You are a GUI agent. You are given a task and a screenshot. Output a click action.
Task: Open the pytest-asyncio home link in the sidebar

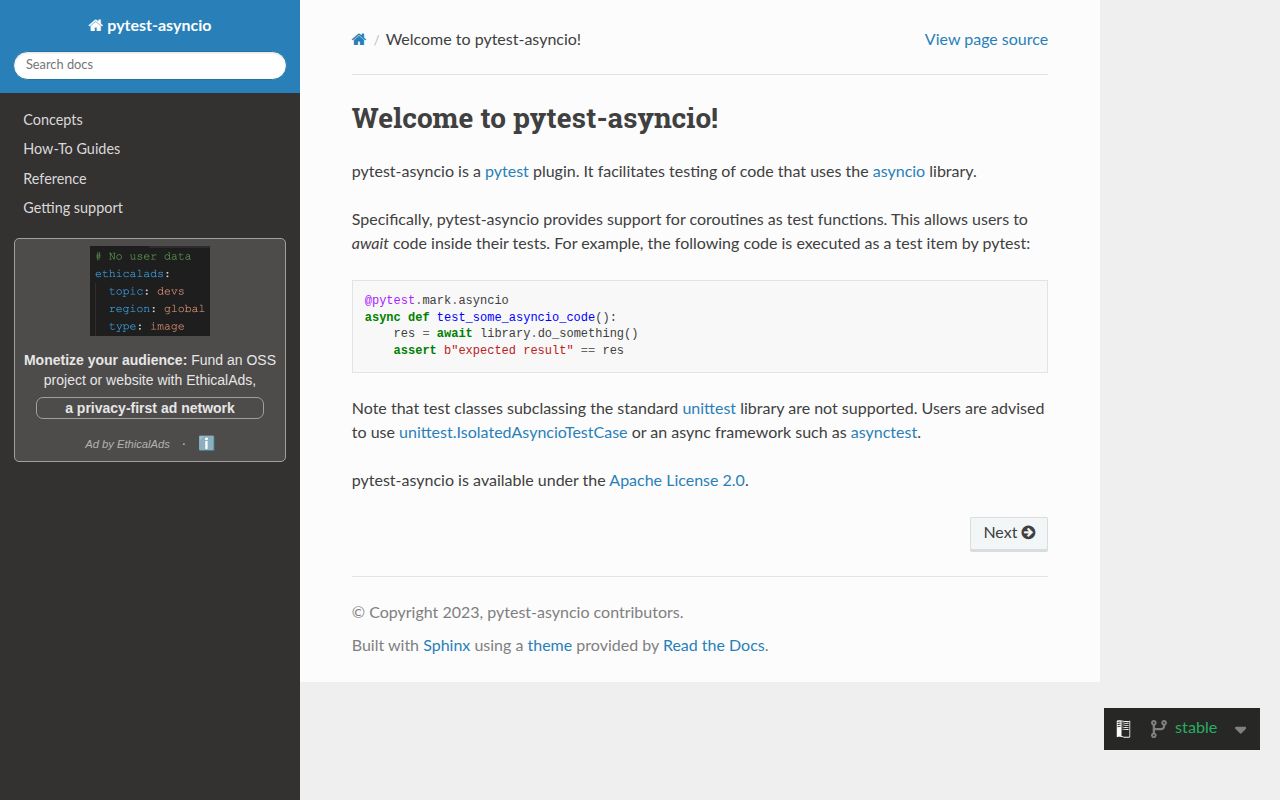[x=150, y=26]
